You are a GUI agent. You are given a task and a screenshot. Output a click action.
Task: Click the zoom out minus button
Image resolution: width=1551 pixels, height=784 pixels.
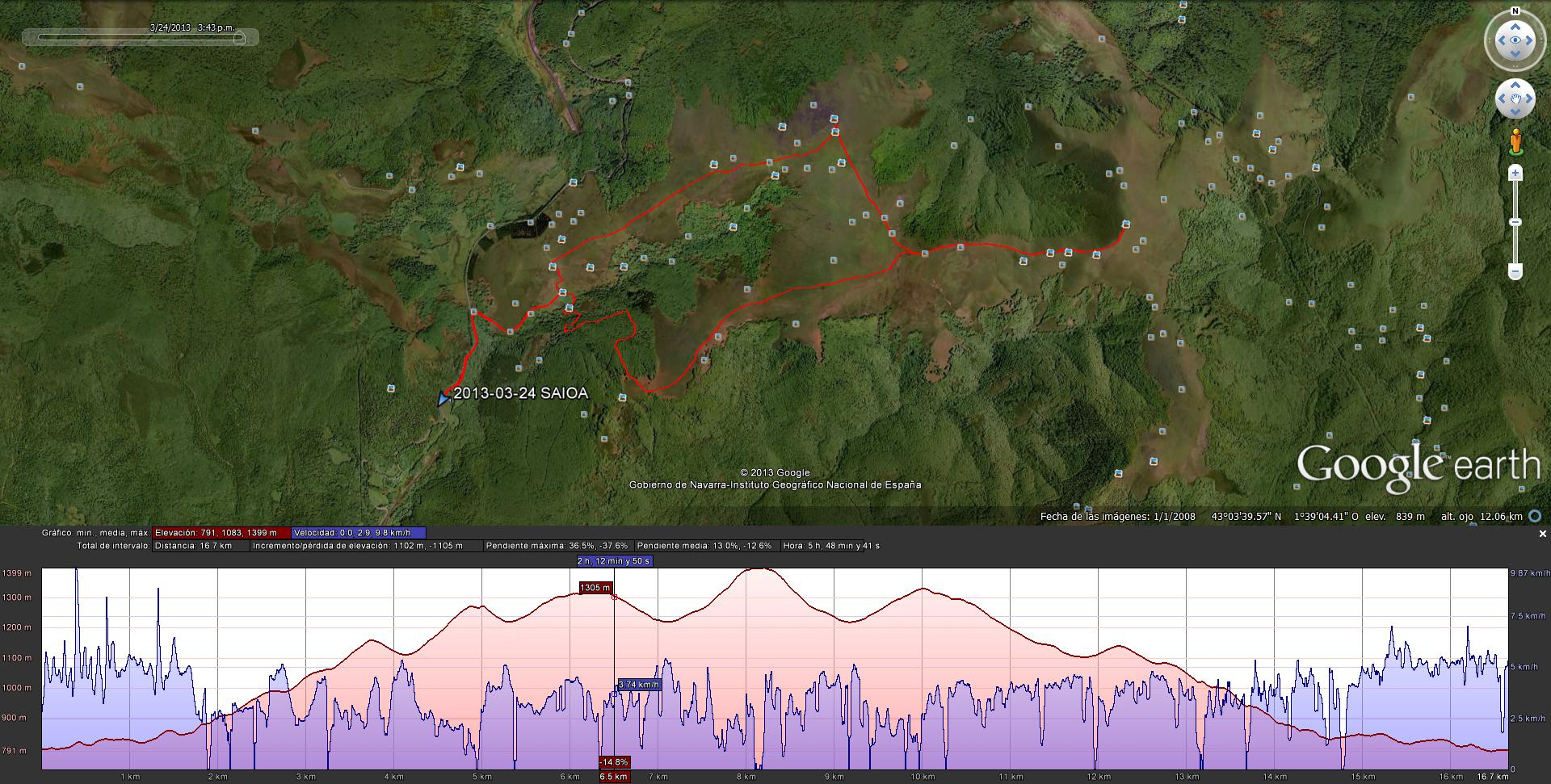(1515, 271)
